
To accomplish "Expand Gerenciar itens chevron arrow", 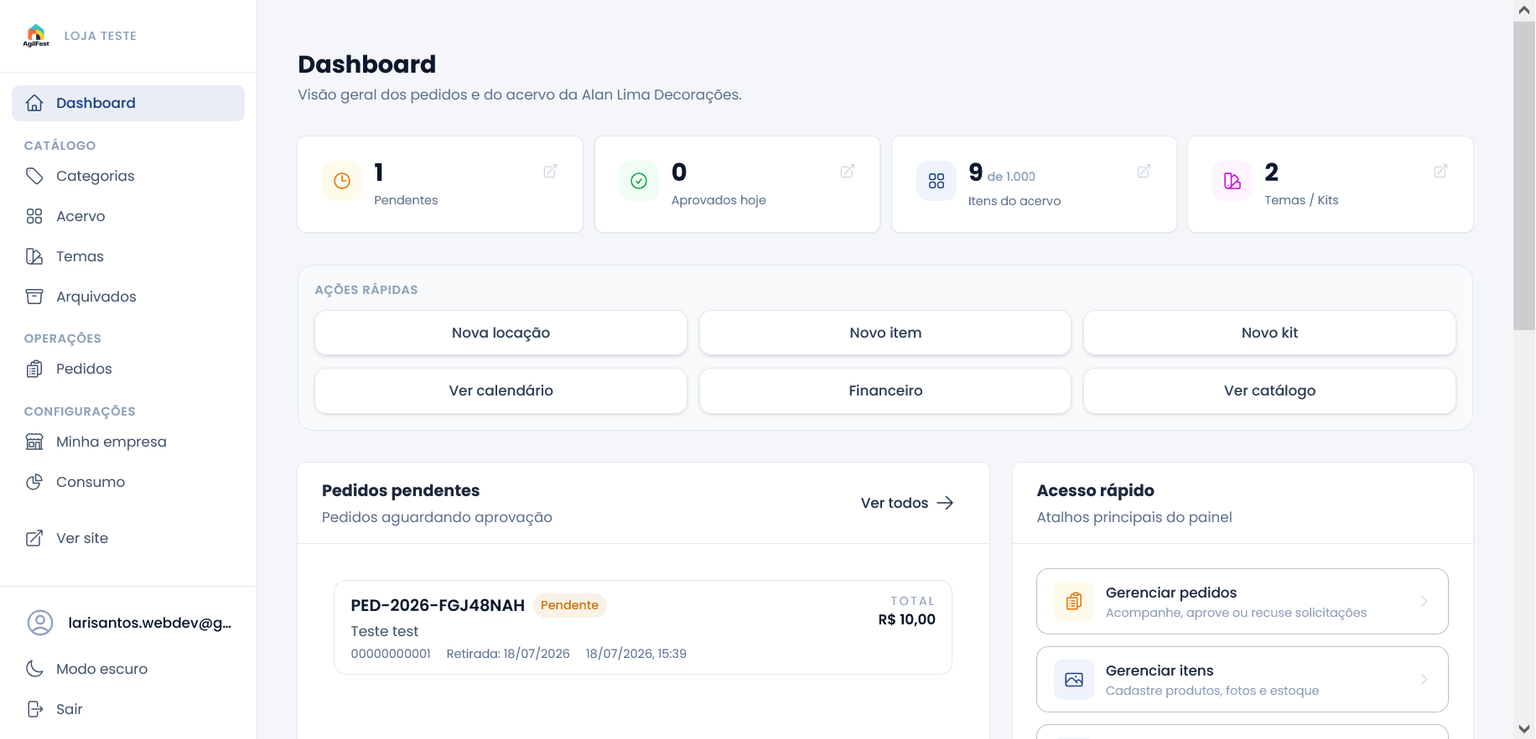I will 1424,679.
